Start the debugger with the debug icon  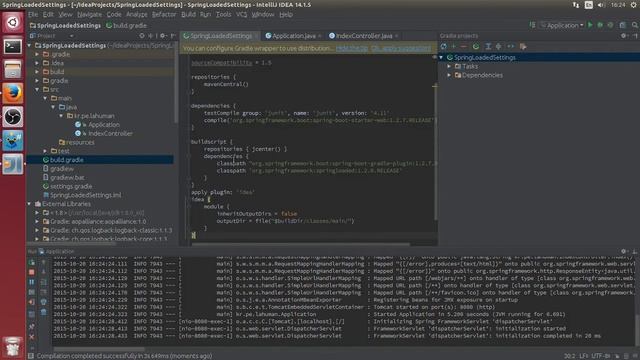600,25
